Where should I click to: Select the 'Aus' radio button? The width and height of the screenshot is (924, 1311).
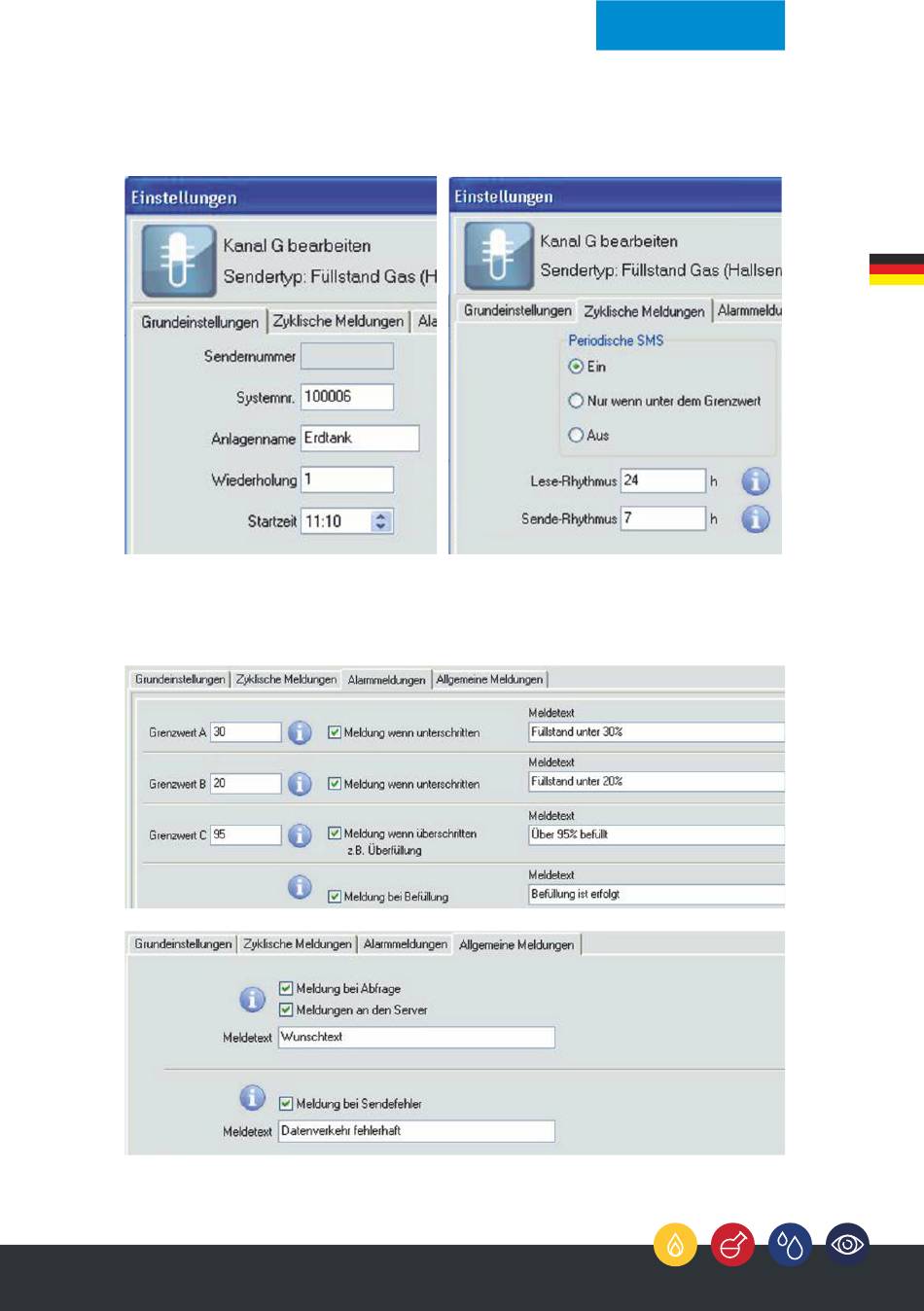[x=576, y=435]
